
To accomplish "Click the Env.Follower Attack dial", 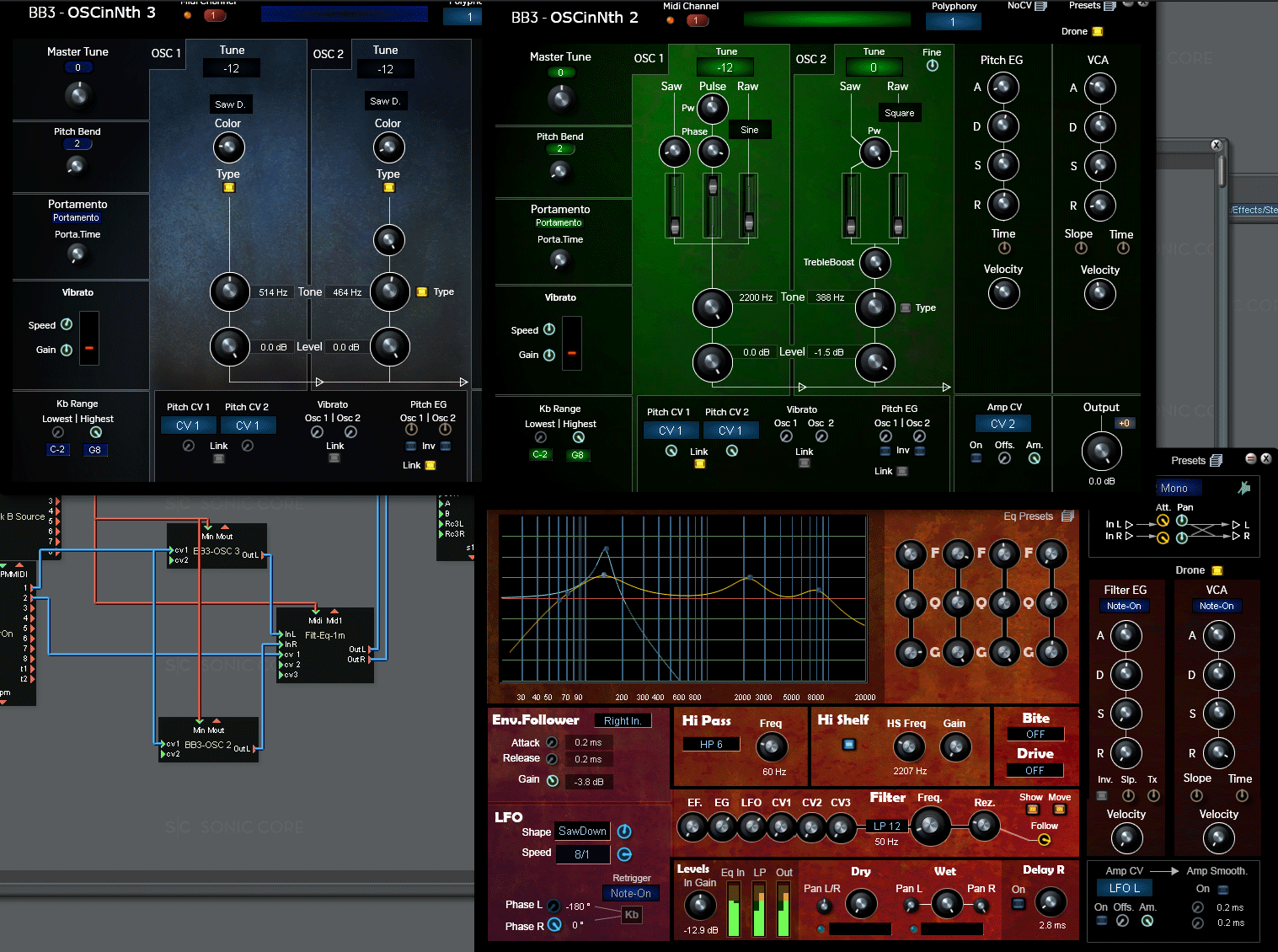I will click(x=552, y=742).
